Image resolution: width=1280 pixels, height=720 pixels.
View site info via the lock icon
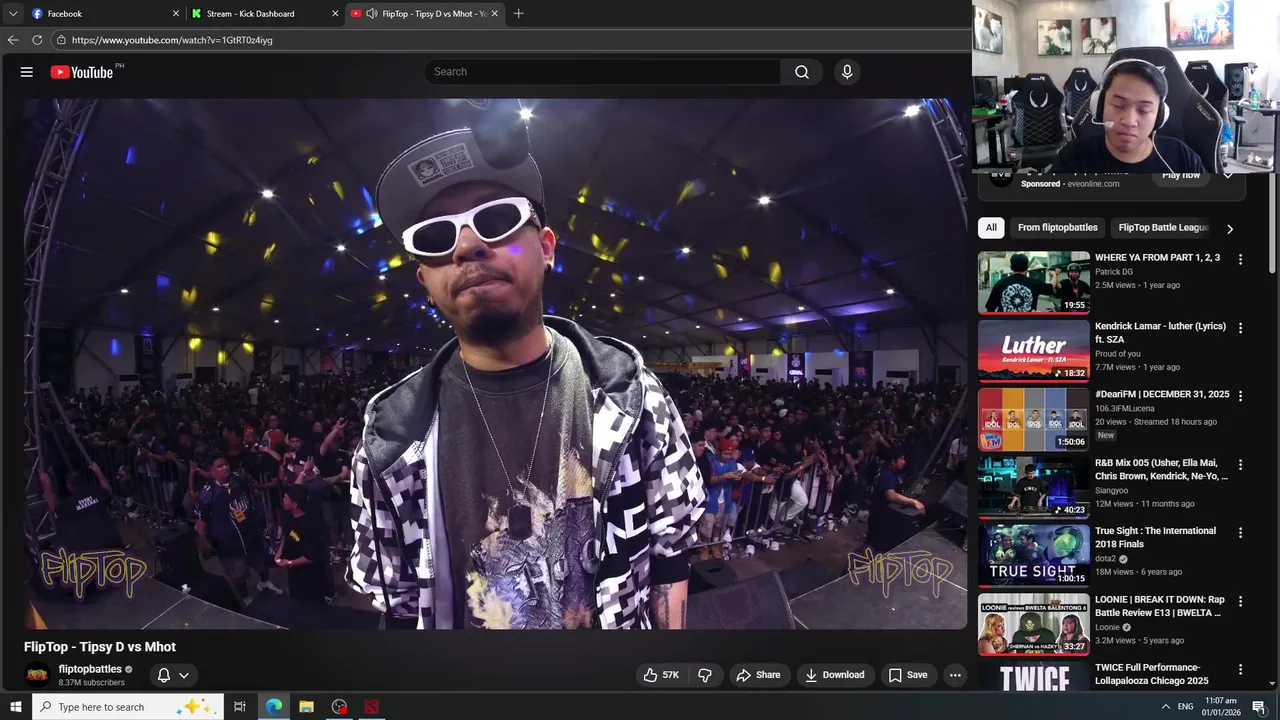coord(61,40)
